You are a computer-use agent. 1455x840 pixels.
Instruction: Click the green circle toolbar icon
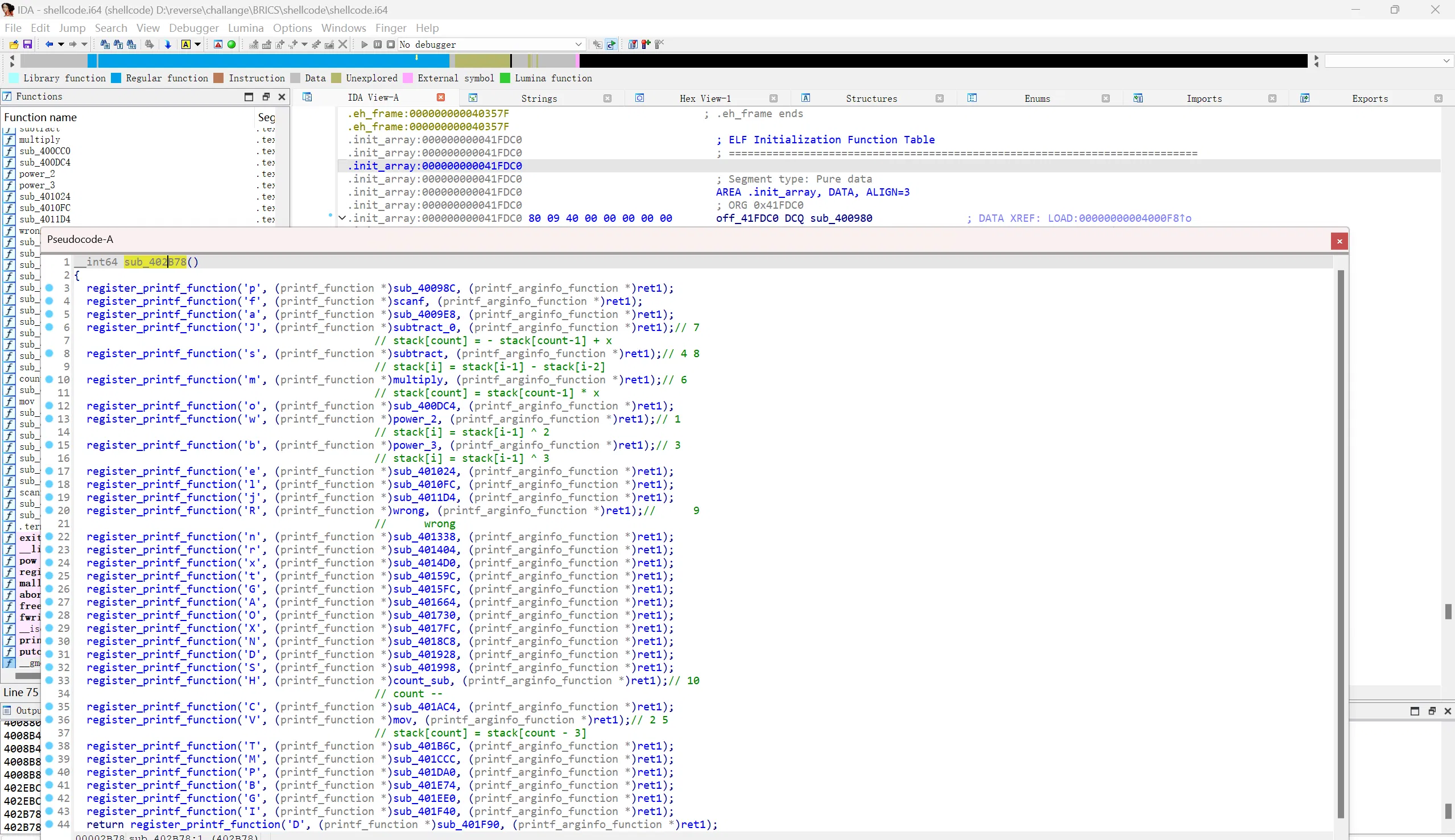(x=232, y=44)
